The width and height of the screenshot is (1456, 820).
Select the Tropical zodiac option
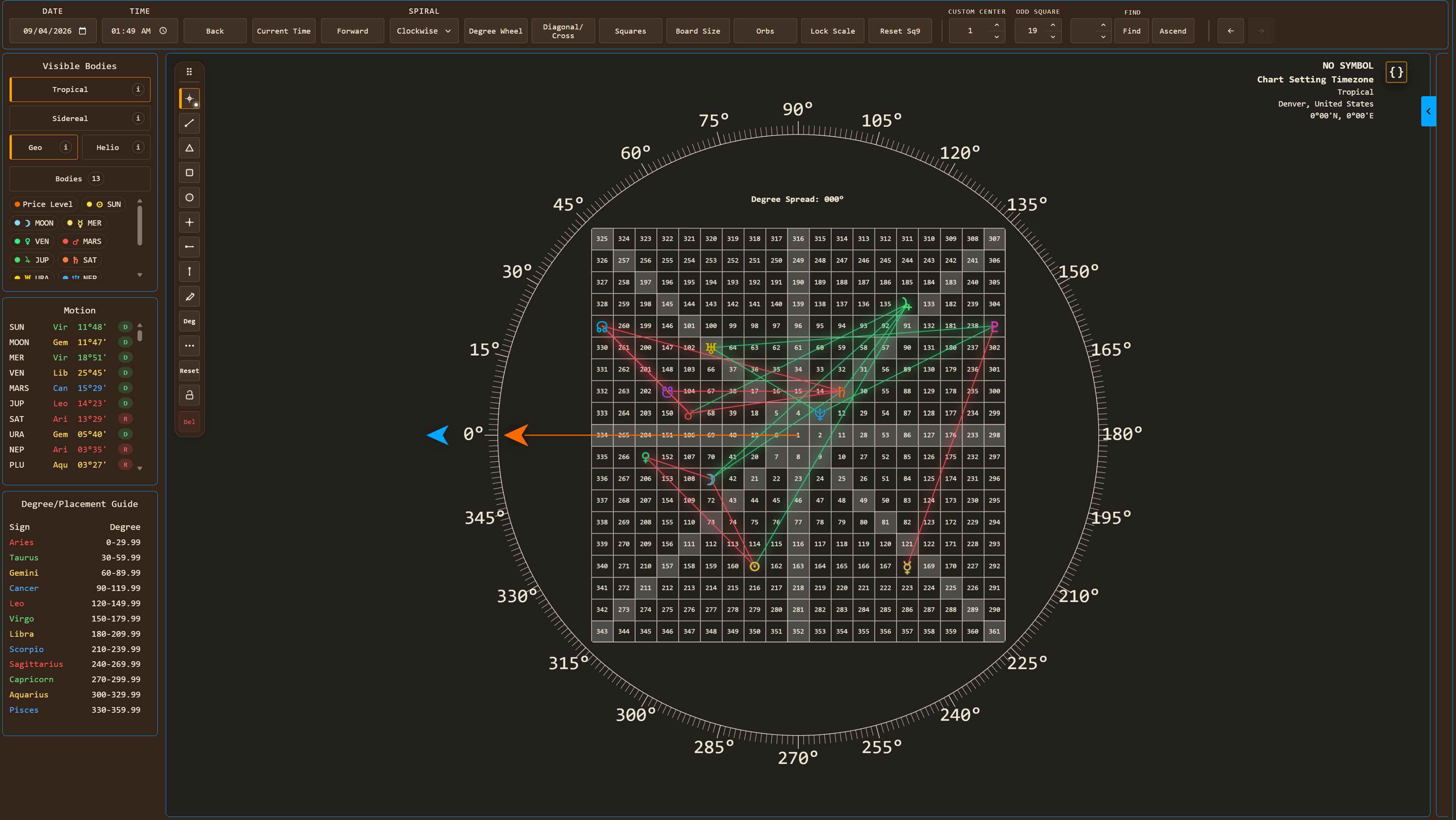[x=80, y=89]
